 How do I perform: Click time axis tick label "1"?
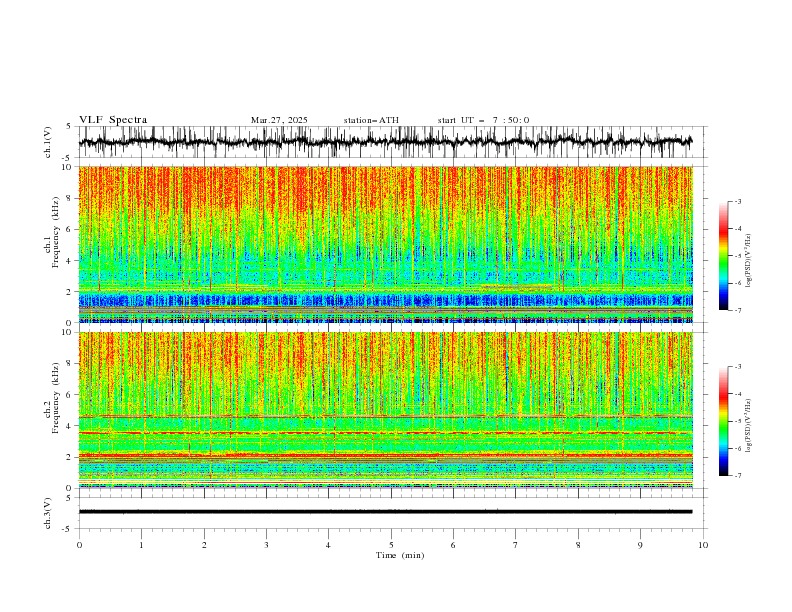(x=141, y=545)
